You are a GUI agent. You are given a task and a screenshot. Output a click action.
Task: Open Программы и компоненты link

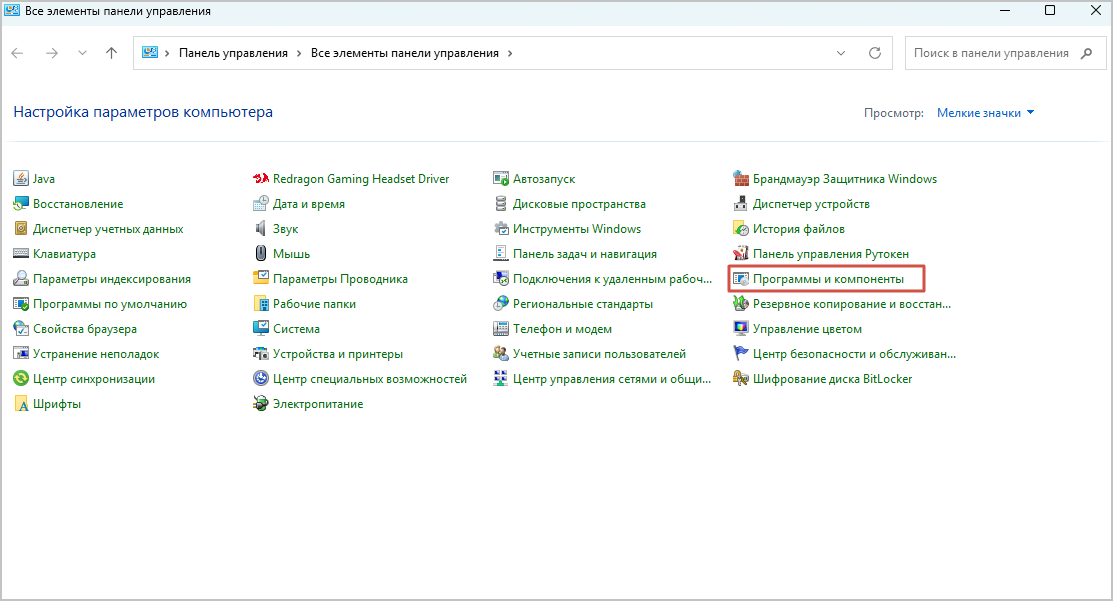[828, 279]
